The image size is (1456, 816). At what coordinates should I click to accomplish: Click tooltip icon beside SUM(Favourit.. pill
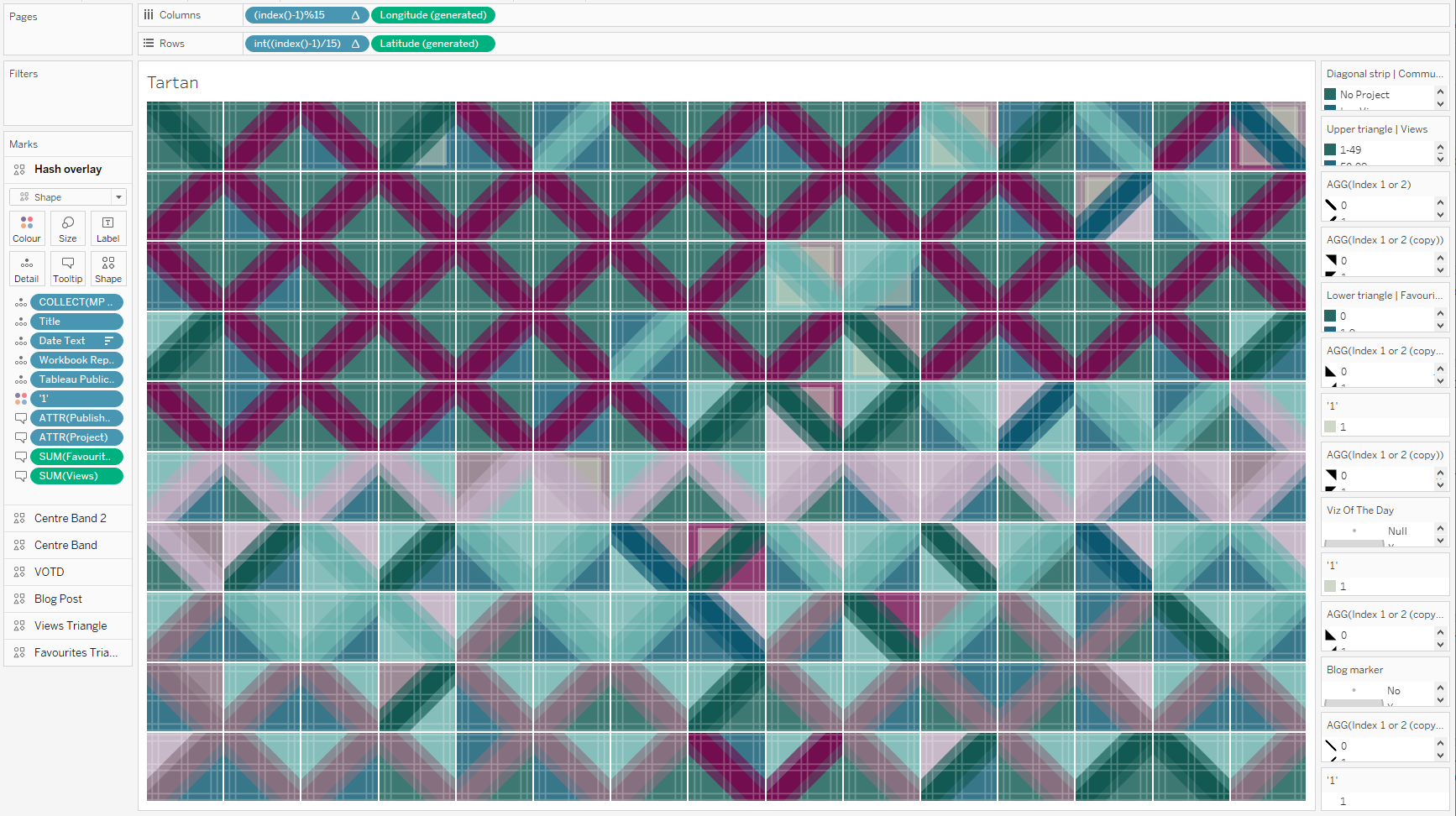point(21,457)
